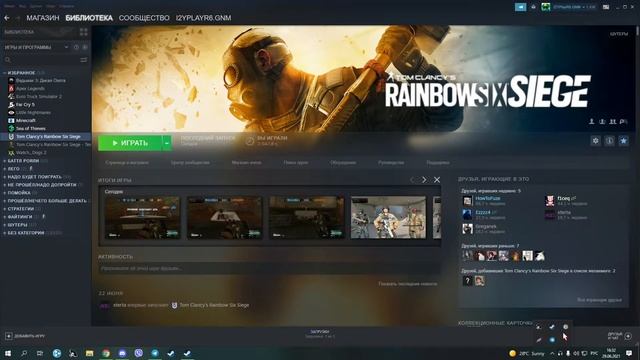The image size is (640, 360).
Task: Go to the МАГАЗИН tab
Action: (43, 18)
